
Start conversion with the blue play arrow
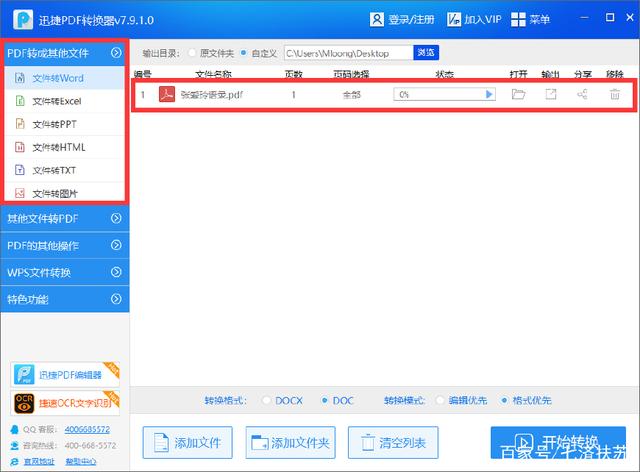(489, 94)
